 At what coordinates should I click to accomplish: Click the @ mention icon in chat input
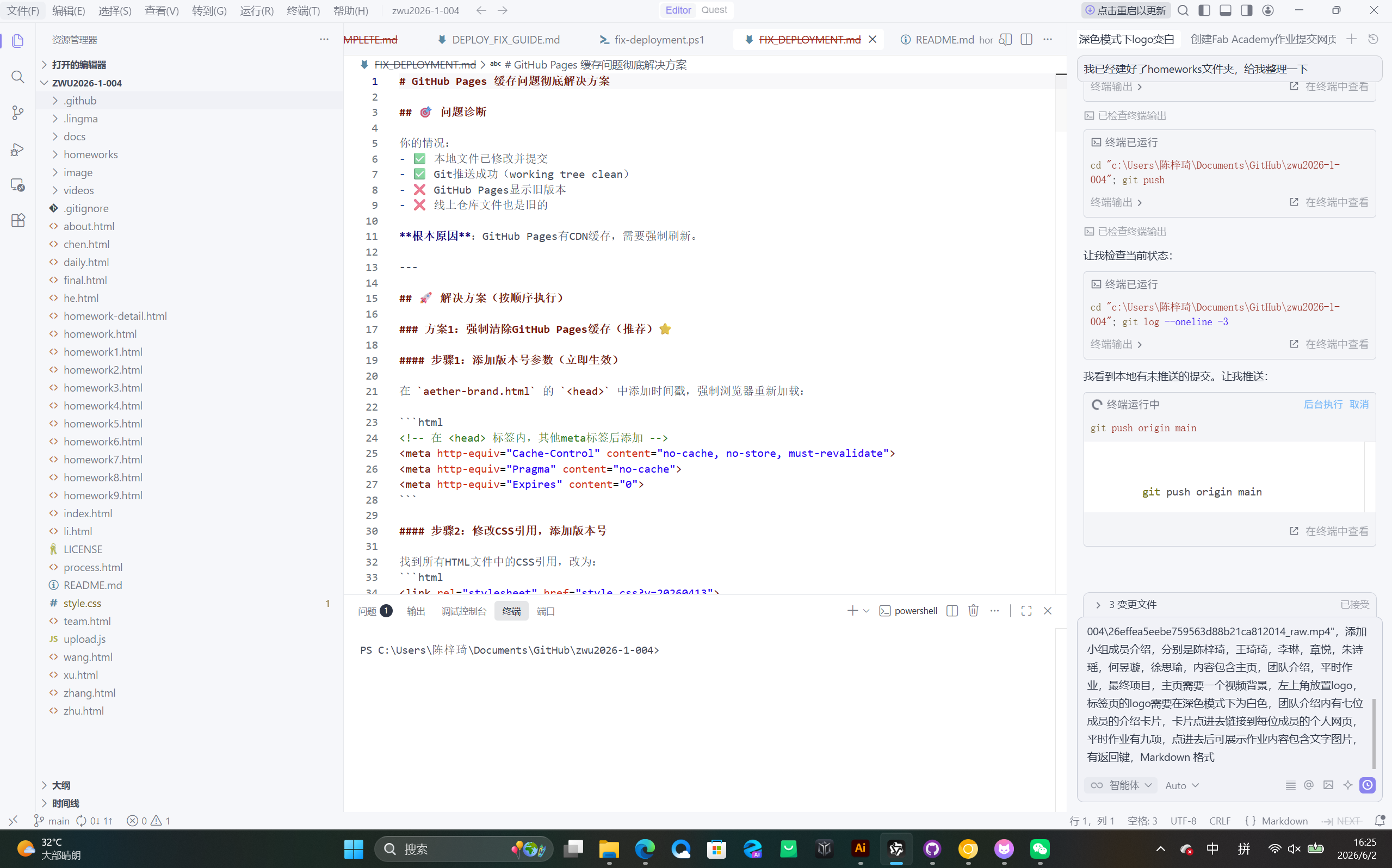pos(1309,785)
